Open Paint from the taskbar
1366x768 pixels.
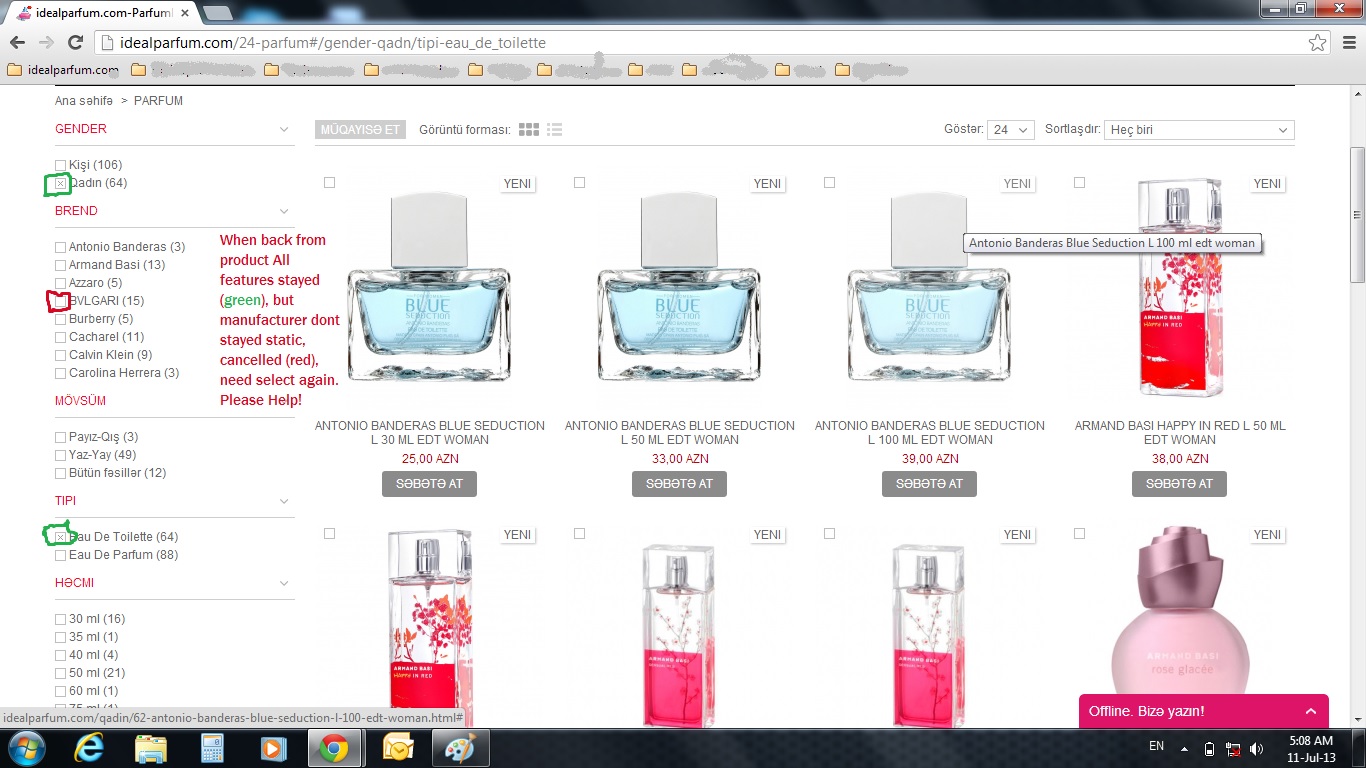click(460, 748)
